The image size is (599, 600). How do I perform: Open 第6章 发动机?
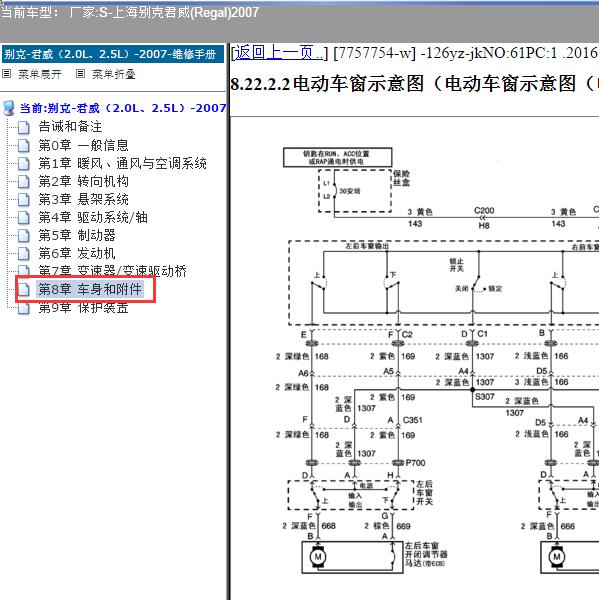point(77,253)
